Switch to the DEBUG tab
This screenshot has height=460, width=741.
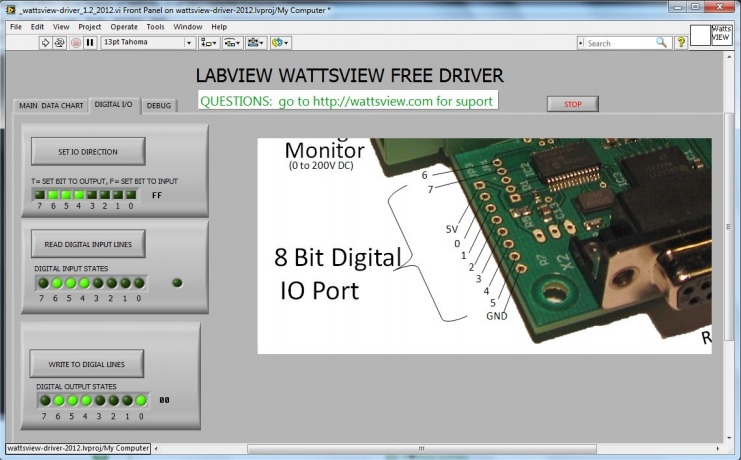coord(159,105)
